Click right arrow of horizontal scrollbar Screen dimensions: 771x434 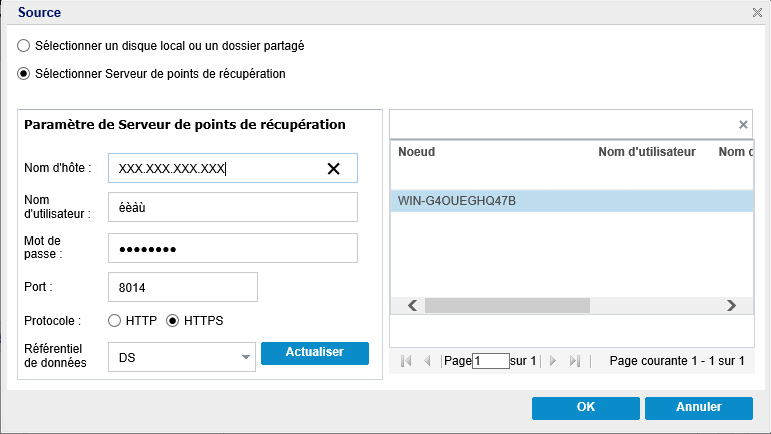[731, 305]
